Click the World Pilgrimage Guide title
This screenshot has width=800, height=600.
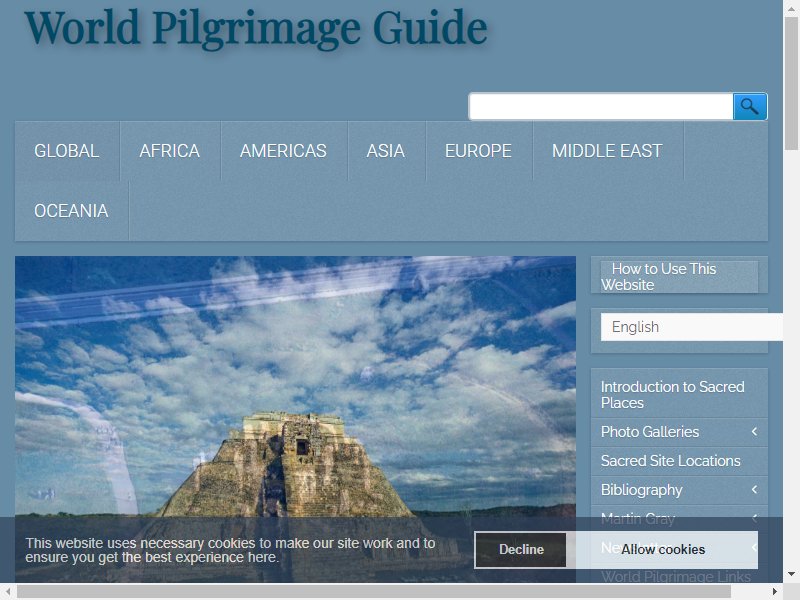(256, 28)
